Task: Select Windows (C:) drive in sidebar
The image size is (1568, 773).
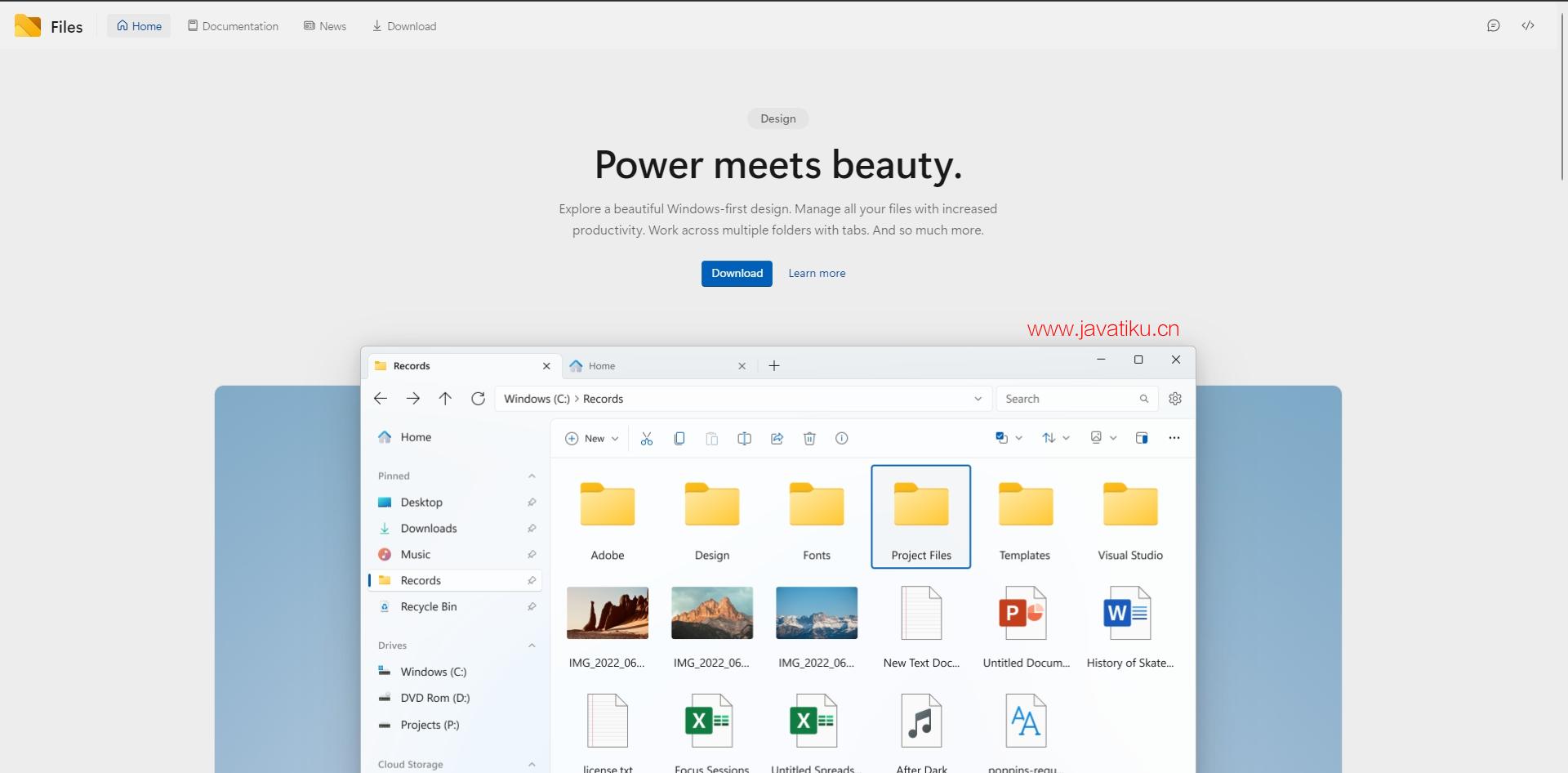Action: pos(455,672)
